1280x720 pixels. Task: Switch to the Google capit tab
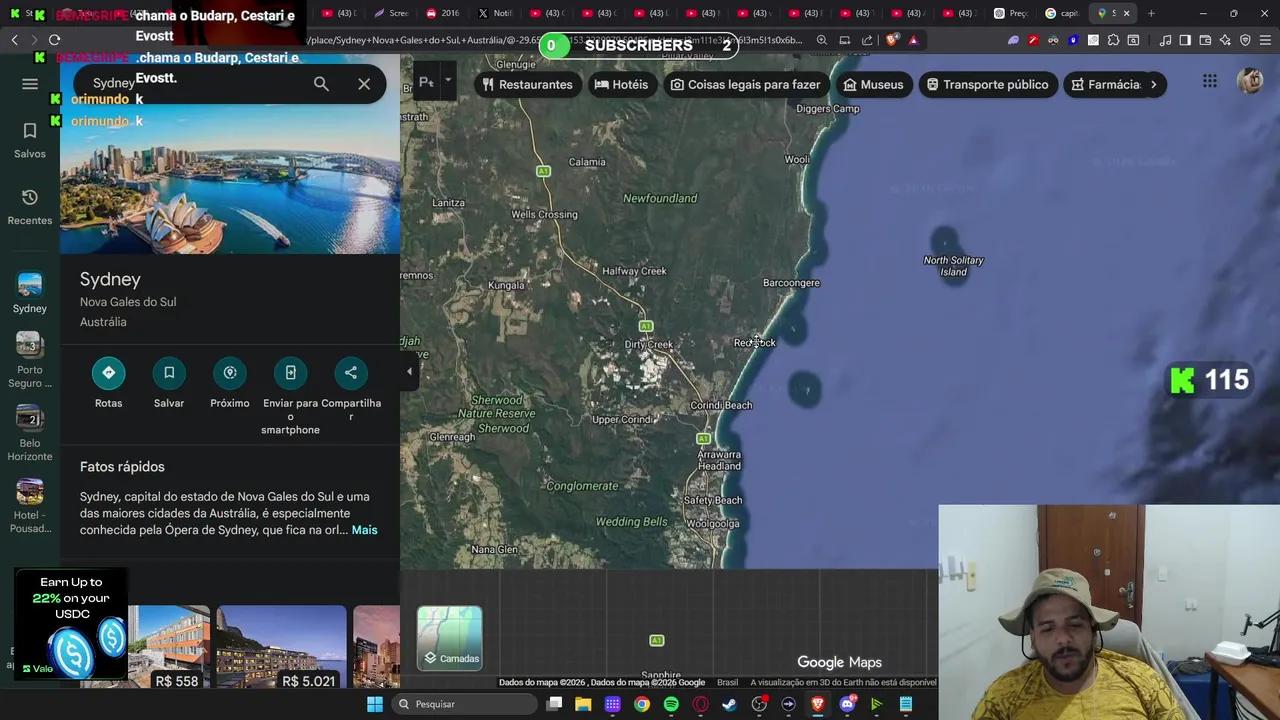tap(1062, 13)
